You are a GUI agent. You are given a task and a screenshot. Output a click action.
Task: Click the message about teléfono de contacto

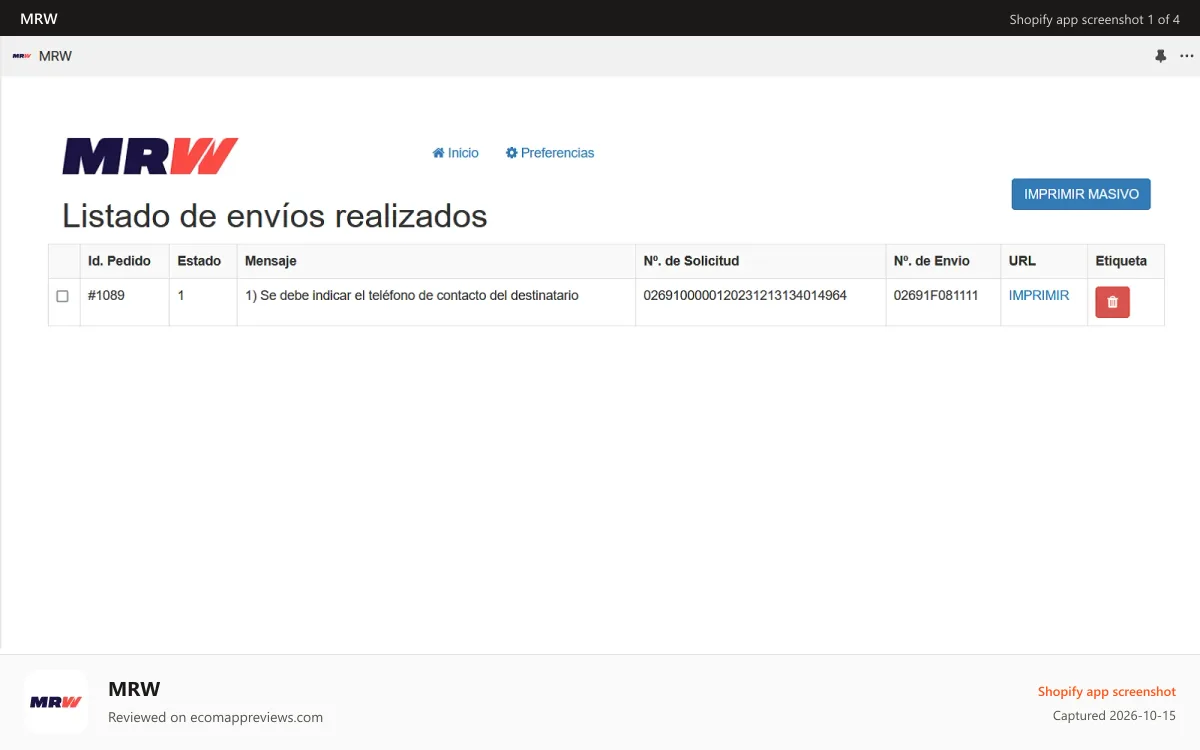click(412, 296)
